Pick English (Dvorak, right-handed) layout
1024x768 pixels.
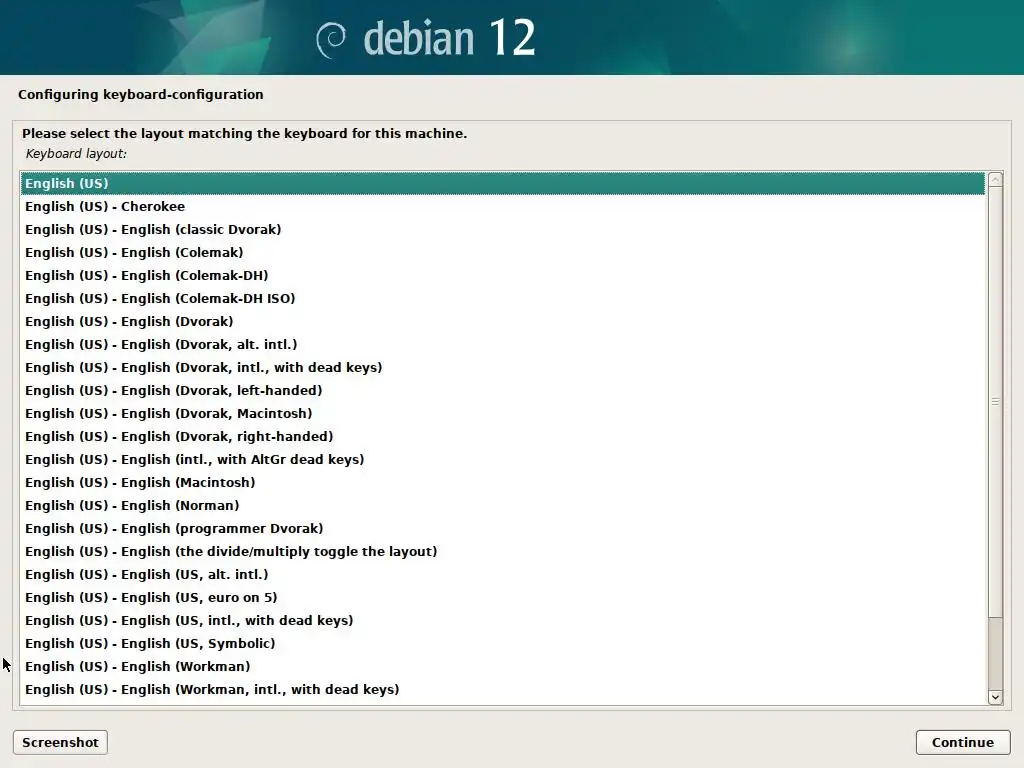tap(502, 436)
